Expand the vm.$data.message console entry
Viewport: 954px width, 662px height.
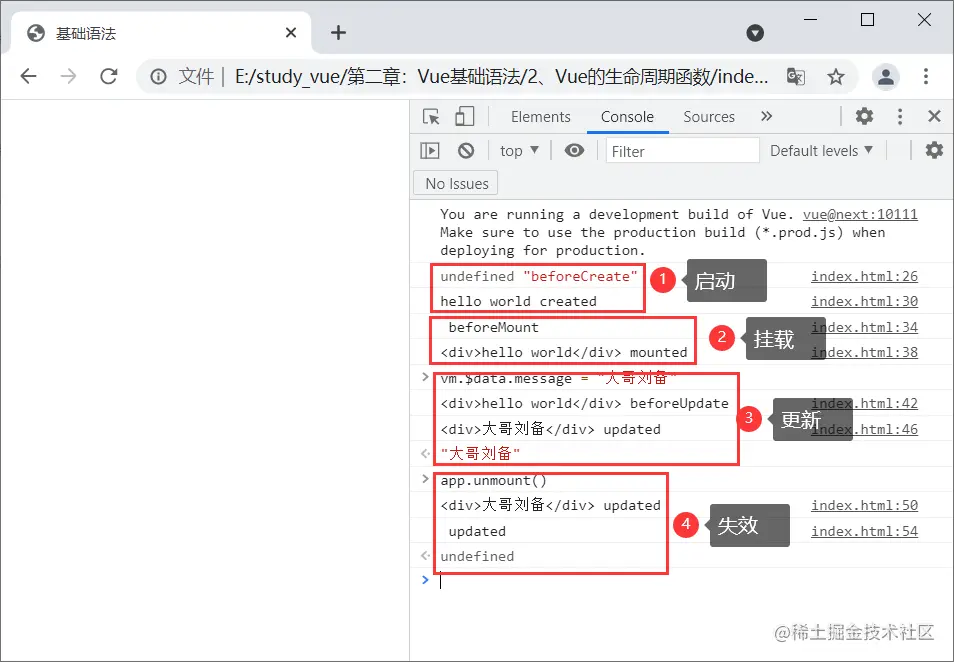click(424, 377)
